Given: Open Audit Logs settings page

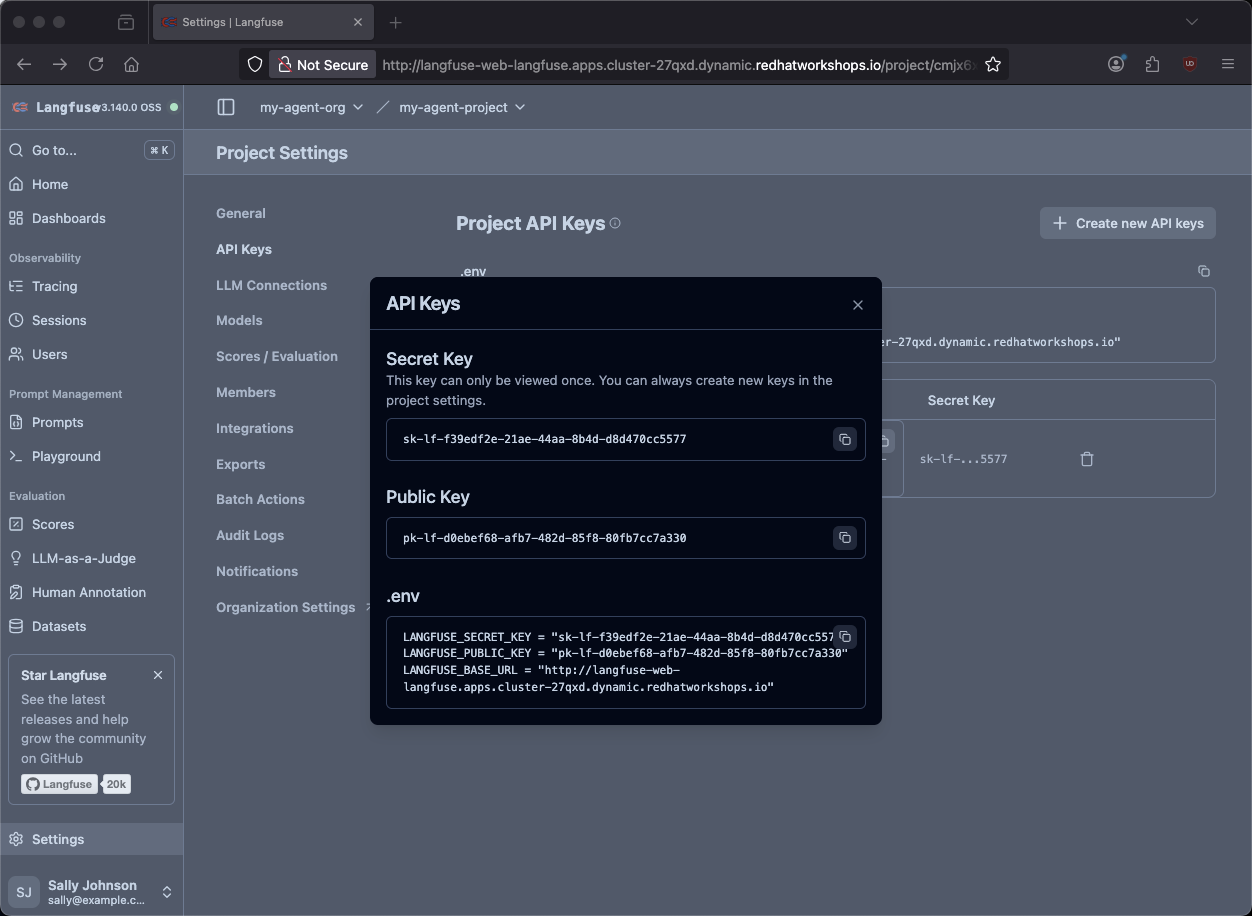Looking at the screenshot, I should [x=250, y=535].
